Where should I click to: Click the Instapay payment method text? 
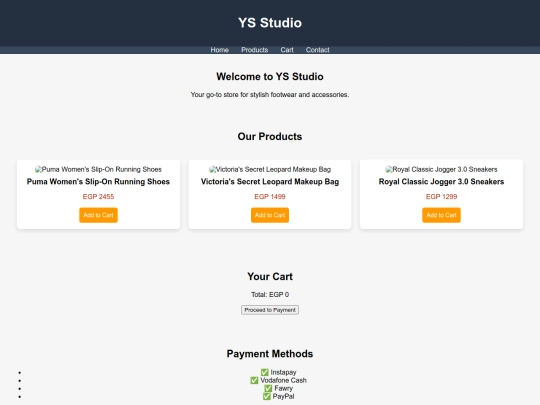point(283,372)
